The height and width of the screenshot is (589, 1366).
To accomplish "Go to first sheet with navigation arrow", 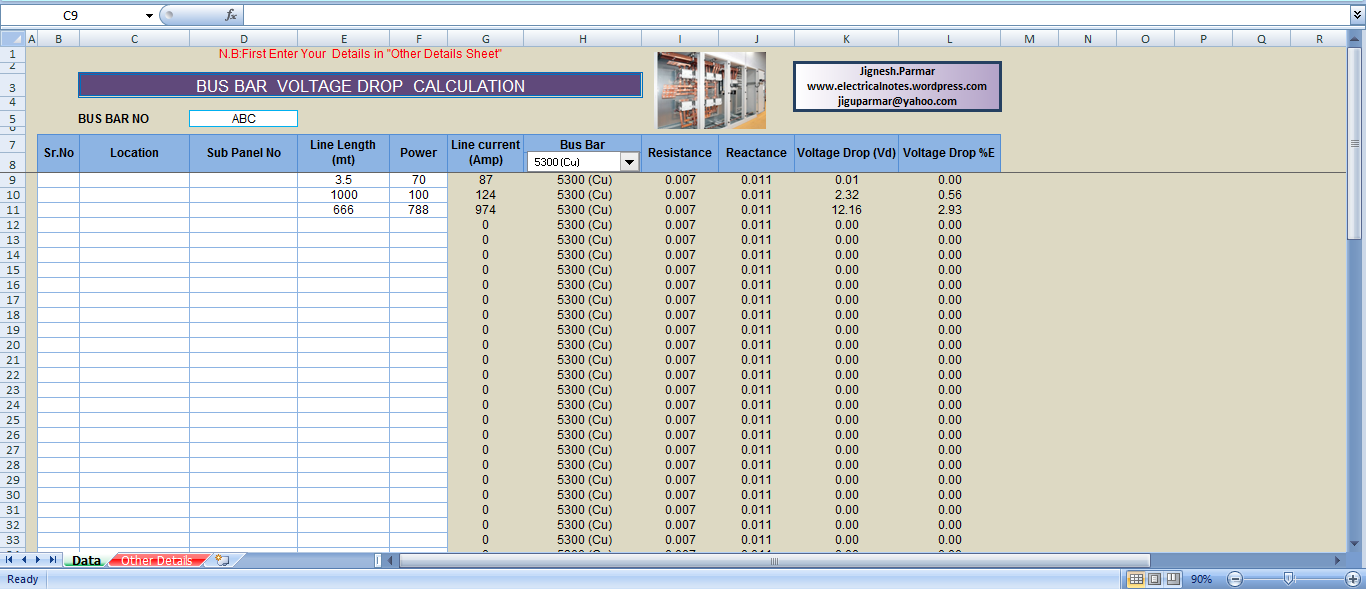I will pos(10,561).
